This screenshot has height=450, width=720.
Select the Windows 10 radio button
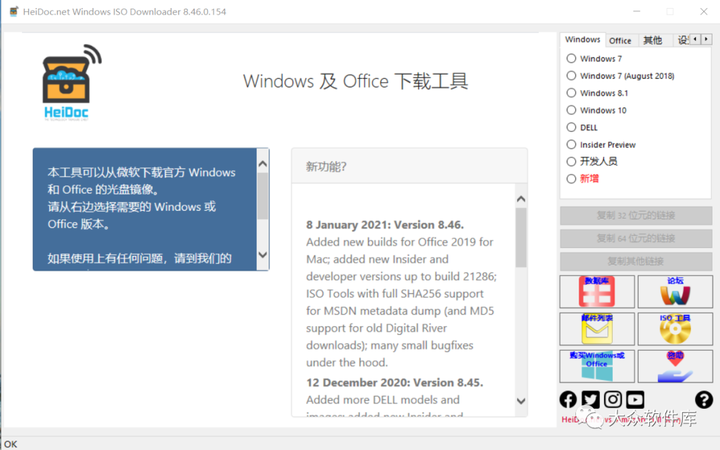(x=571, y=110)
